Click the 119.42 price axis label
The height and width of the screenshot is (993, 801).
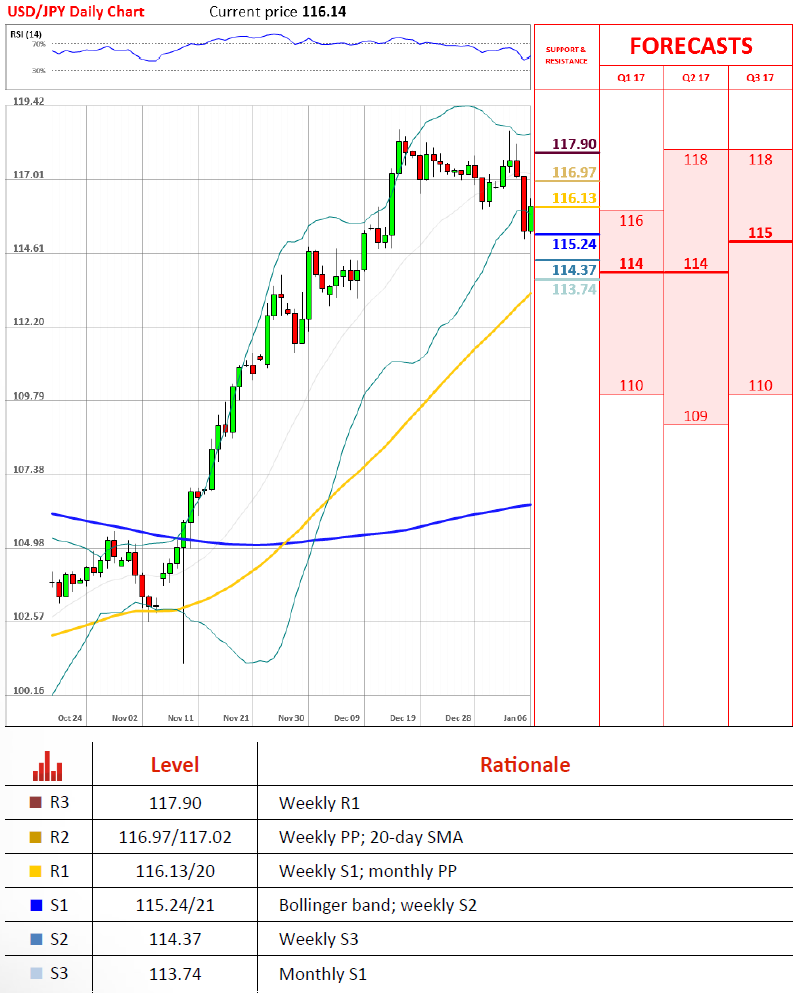28,101
